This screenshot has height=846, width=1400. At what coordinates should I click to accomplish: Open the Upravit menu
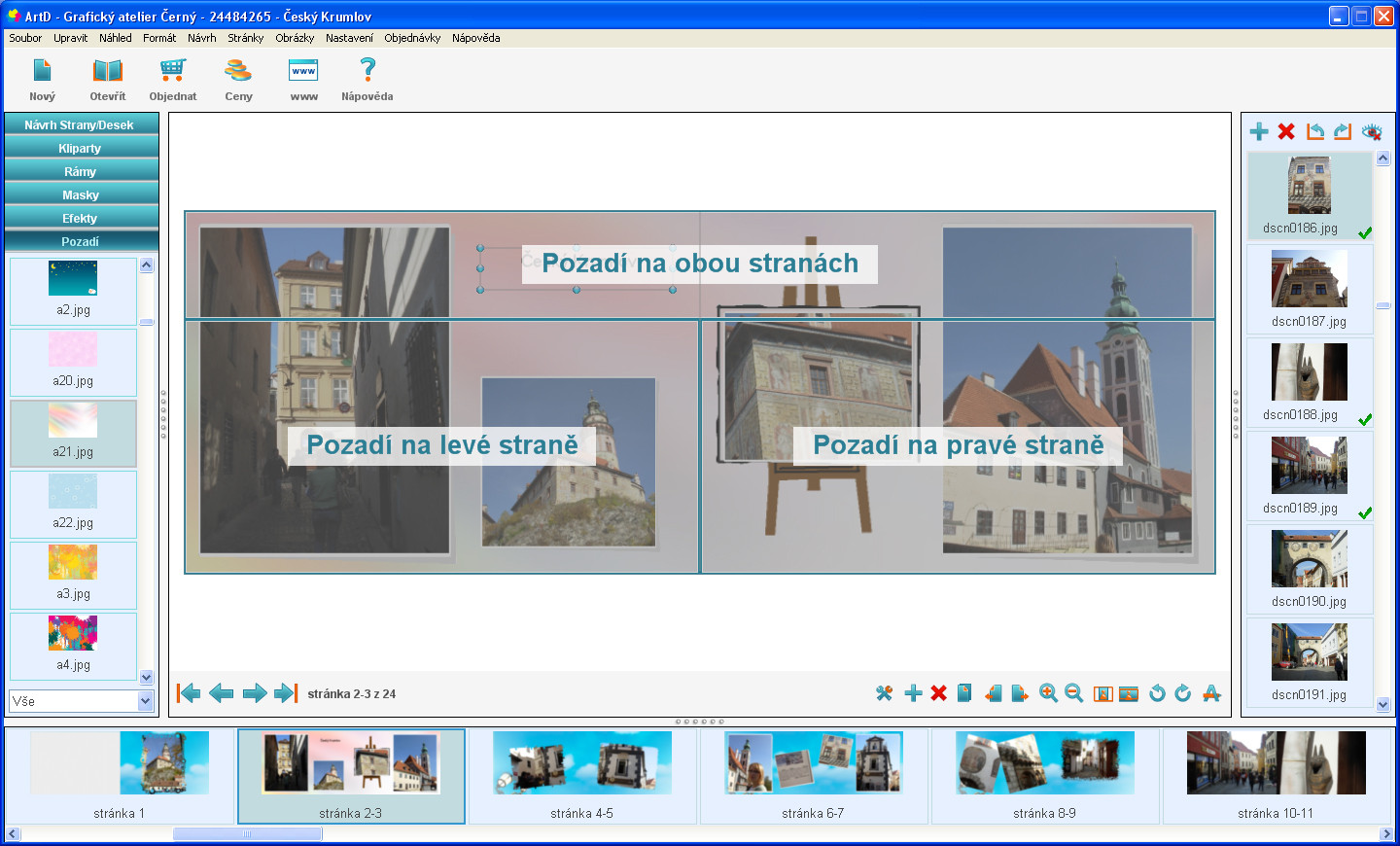pos(71,38)
